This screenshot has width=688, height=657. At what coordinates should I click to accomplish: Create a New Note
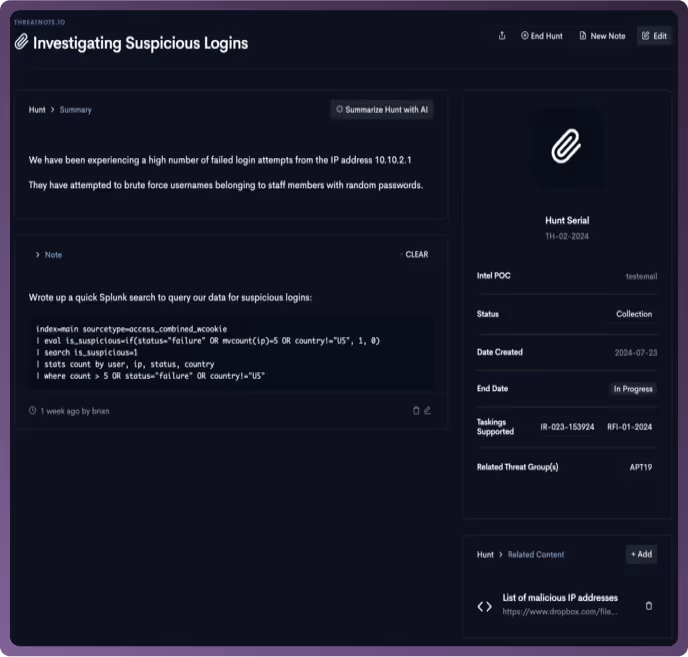602,36
